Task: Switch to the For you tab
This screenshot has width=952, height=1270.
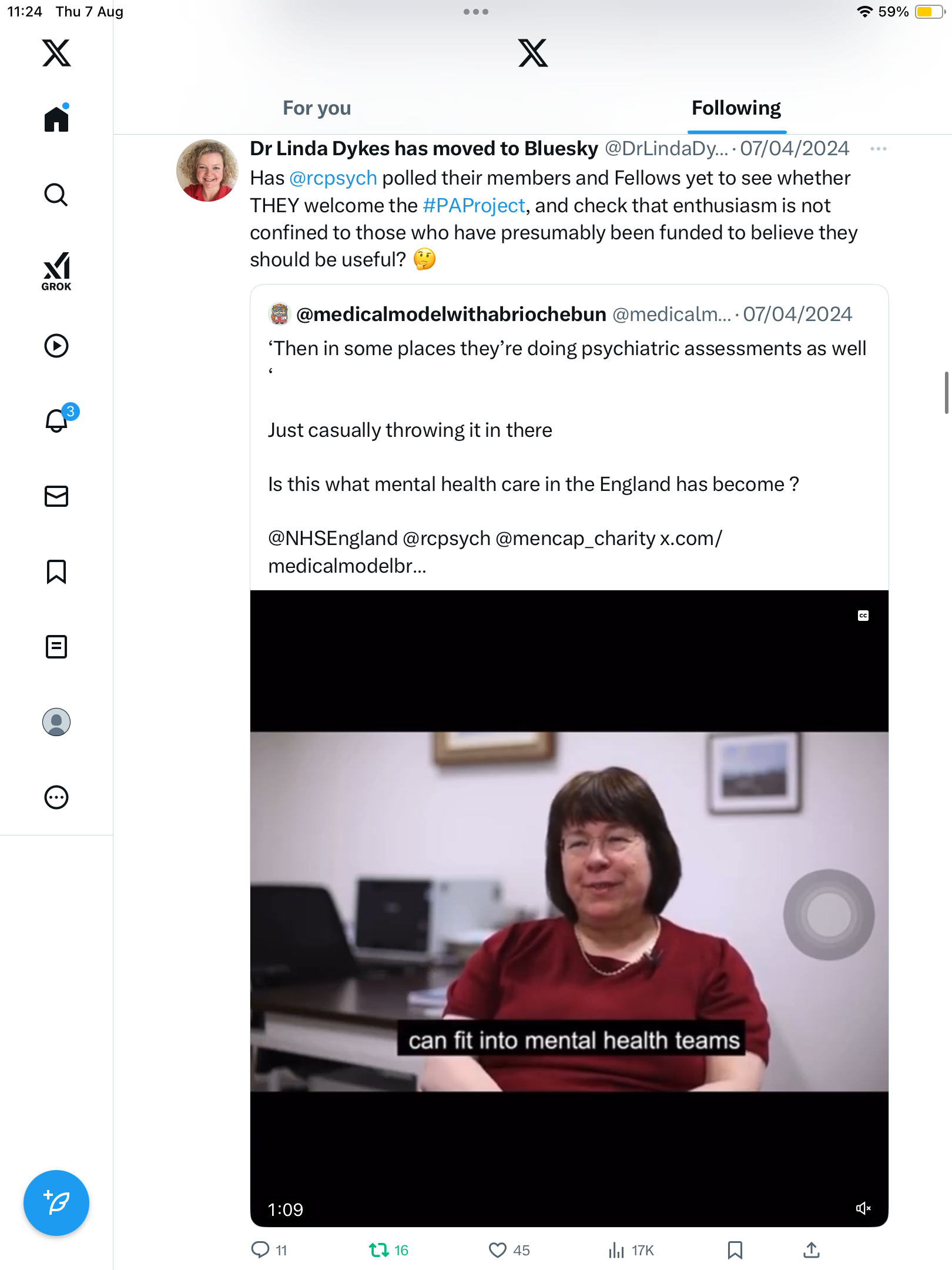Action: point(317,108)
